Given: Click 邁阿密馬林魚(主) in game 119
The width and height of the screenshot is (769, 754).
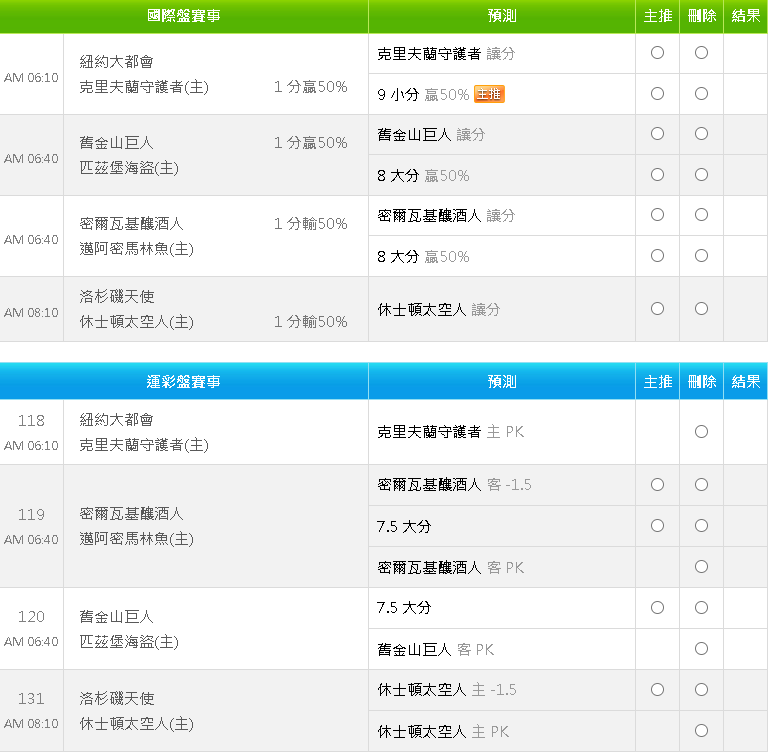Looking at the screenshot, I should coord(136,539).
